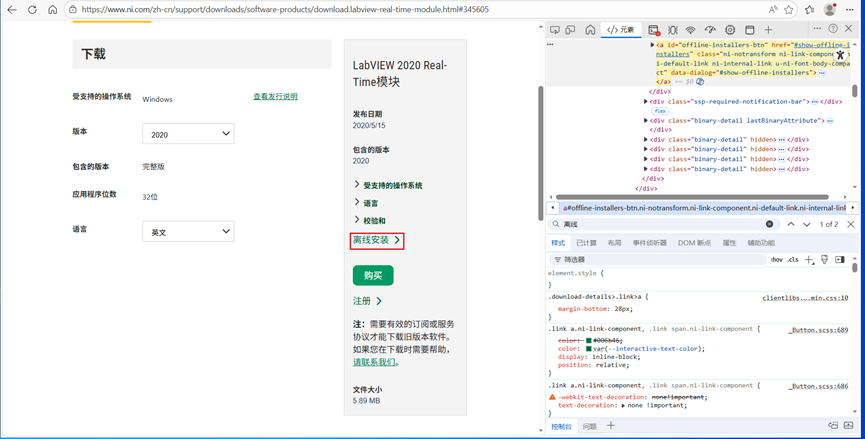Image resolution: width=865 pixels, height=439 pixels.
Task: Close the DevTools find bar
Action: pyautogui.click(x=850, y=224)
